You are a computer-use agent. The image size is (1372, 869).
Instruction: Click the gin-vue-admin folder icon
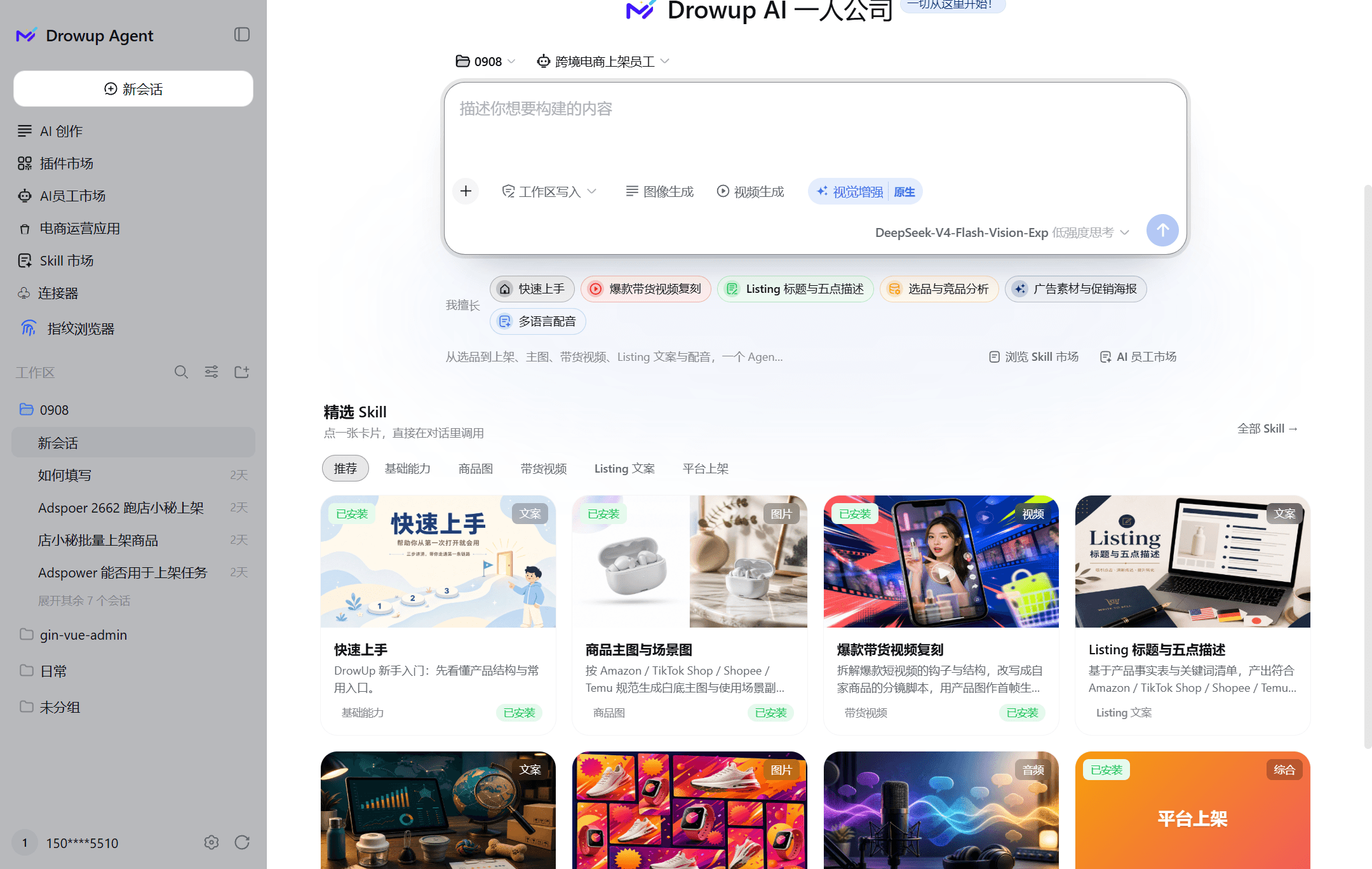coord(26,634)
